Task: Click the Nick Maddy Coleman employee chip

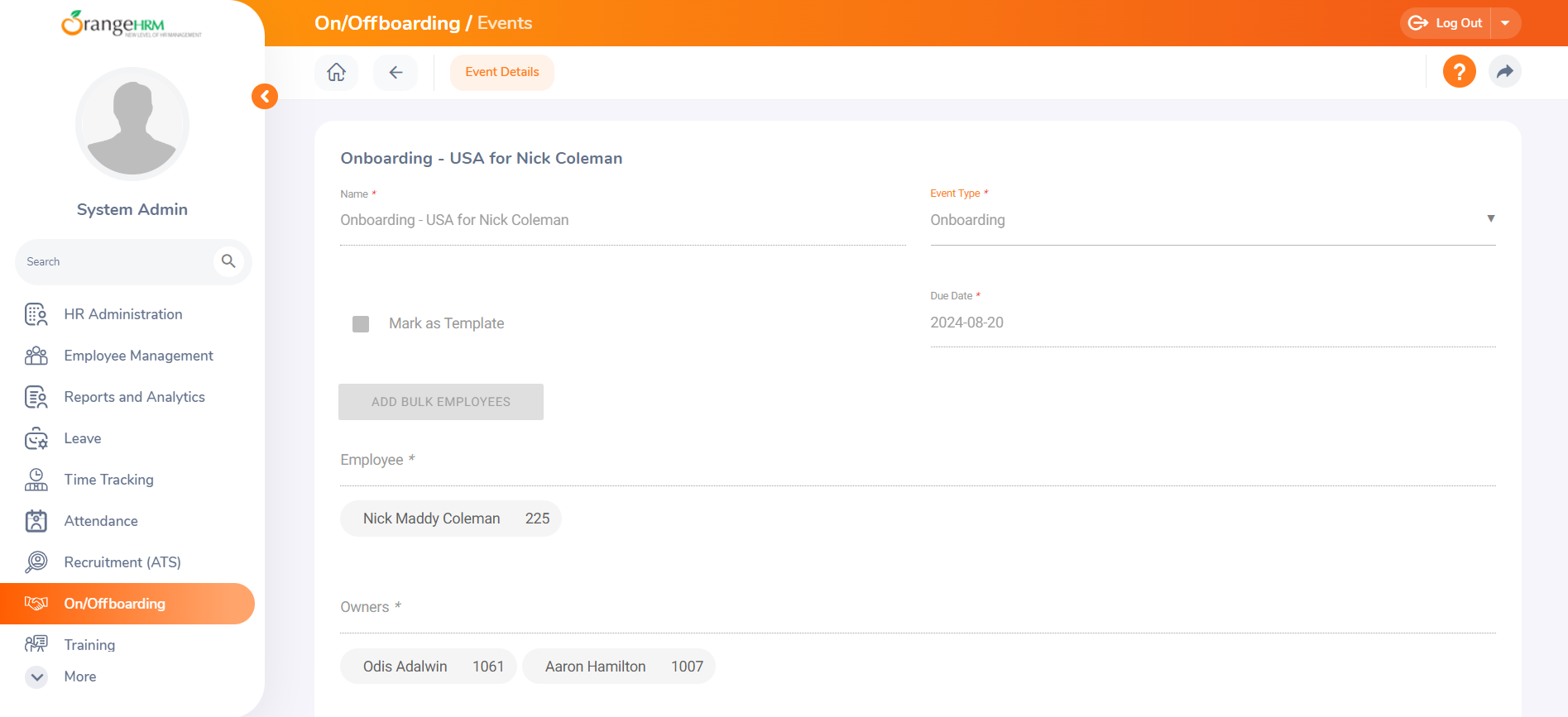Action: (451, 519)
